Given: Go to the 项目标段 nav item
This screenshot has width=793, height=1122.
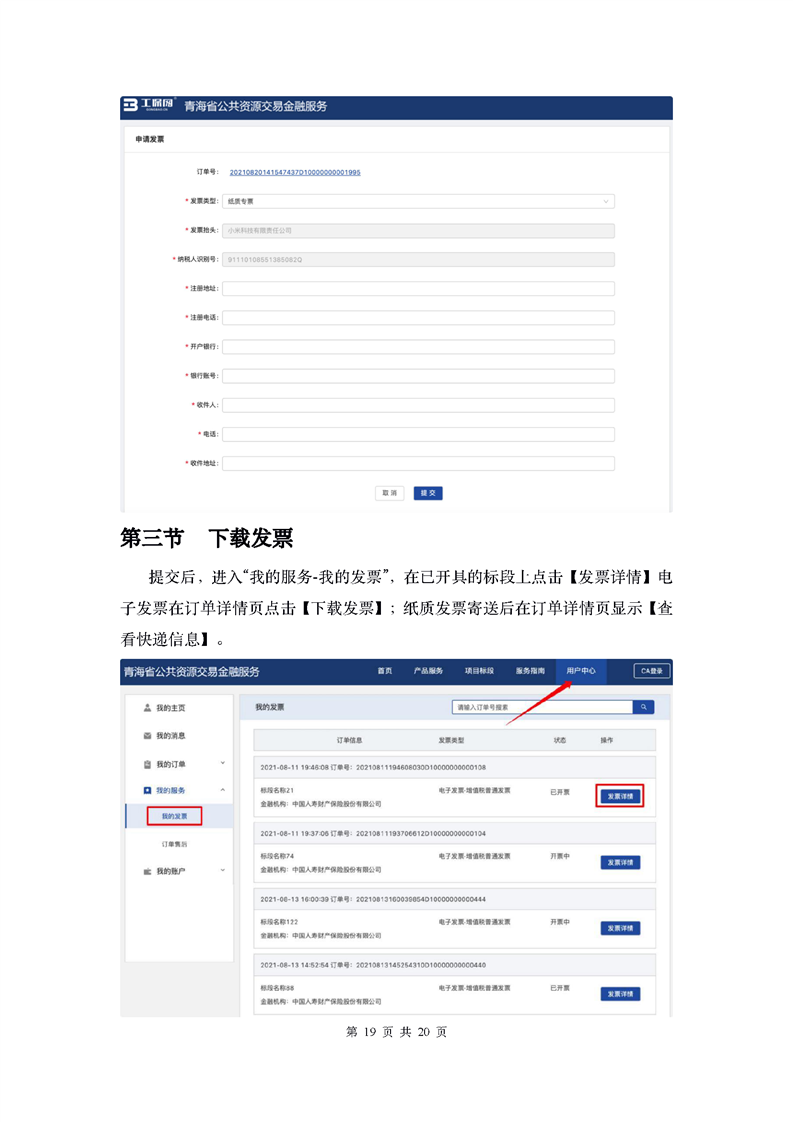Looking at the screenshot, I should click(x=479, y=671).
